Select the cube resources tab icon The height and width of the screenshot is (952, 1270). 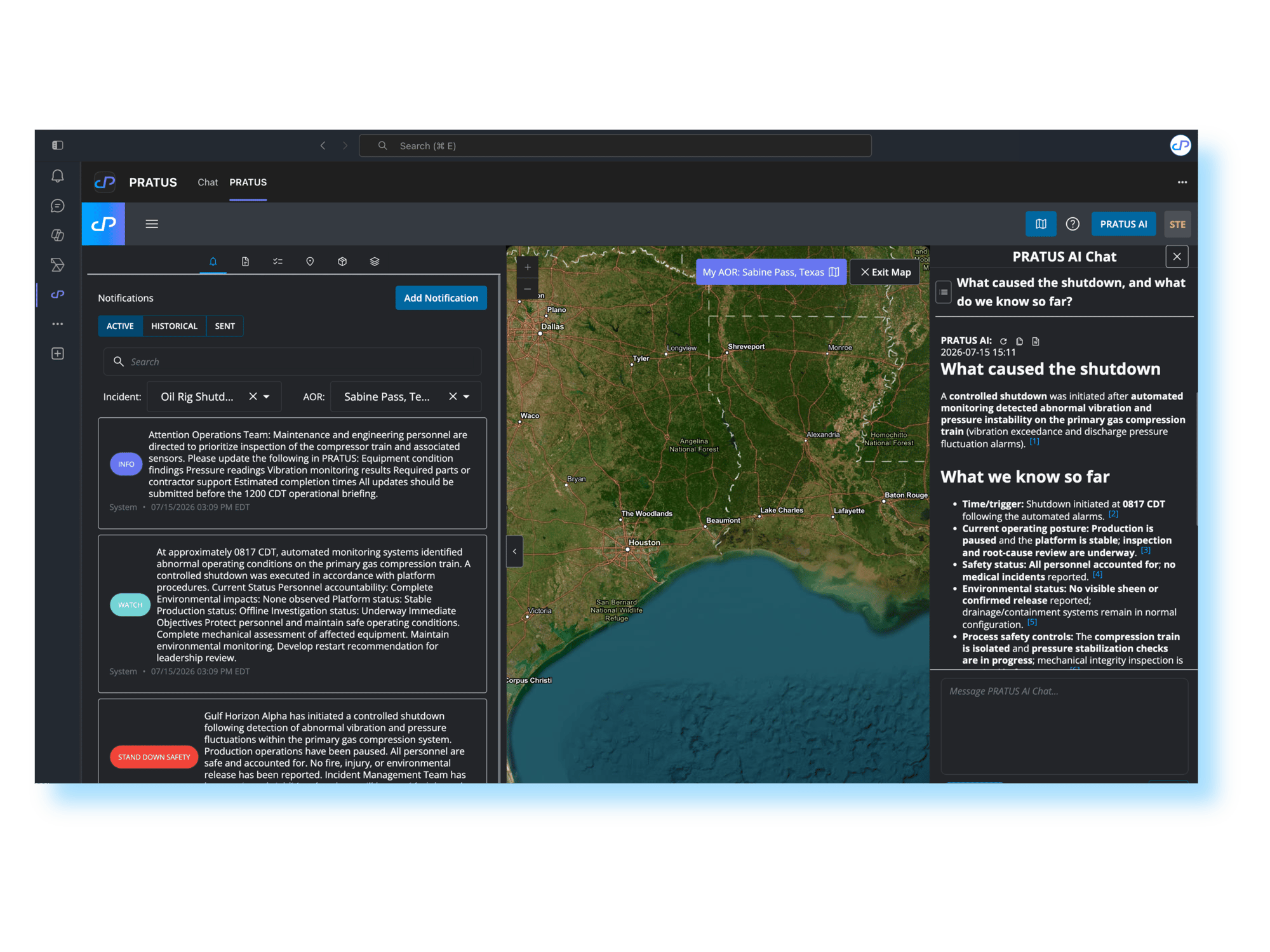342,262
